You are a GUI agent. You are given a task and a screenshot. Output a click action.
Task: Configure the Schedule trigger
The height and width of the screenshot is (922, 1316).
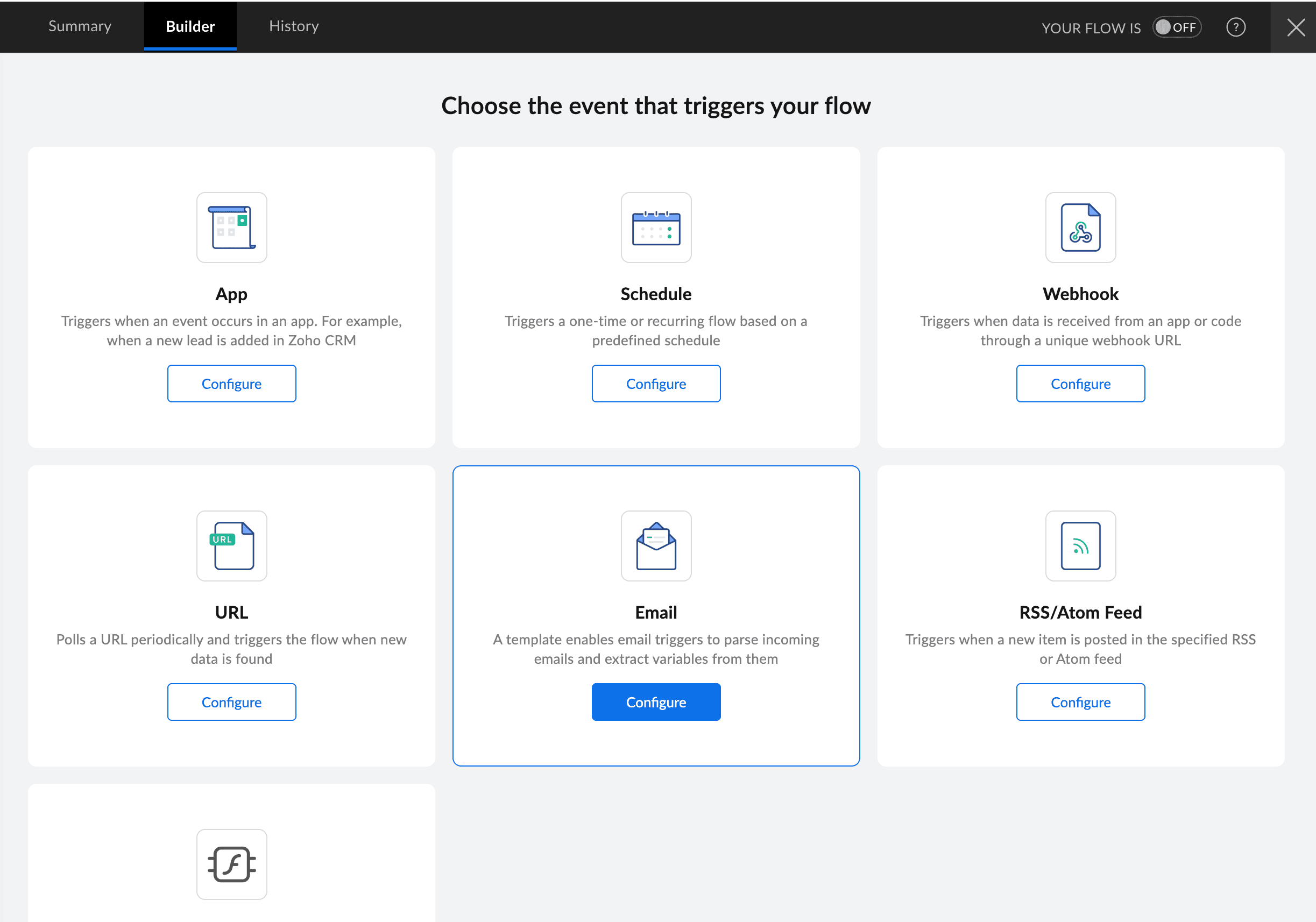656,384
